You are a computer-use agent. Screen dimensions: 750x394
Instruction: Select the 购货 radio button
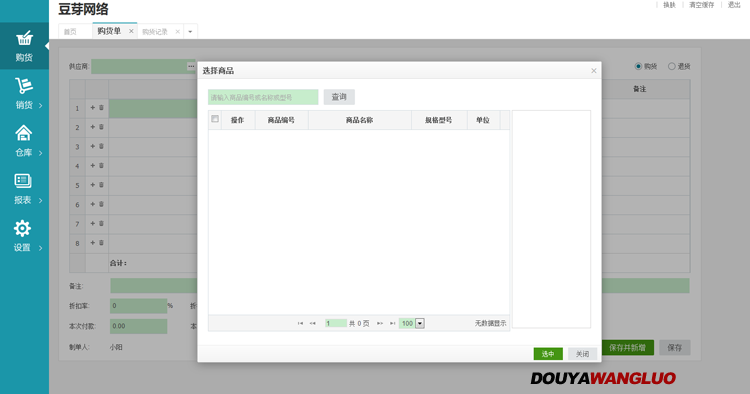click(638, 66)
